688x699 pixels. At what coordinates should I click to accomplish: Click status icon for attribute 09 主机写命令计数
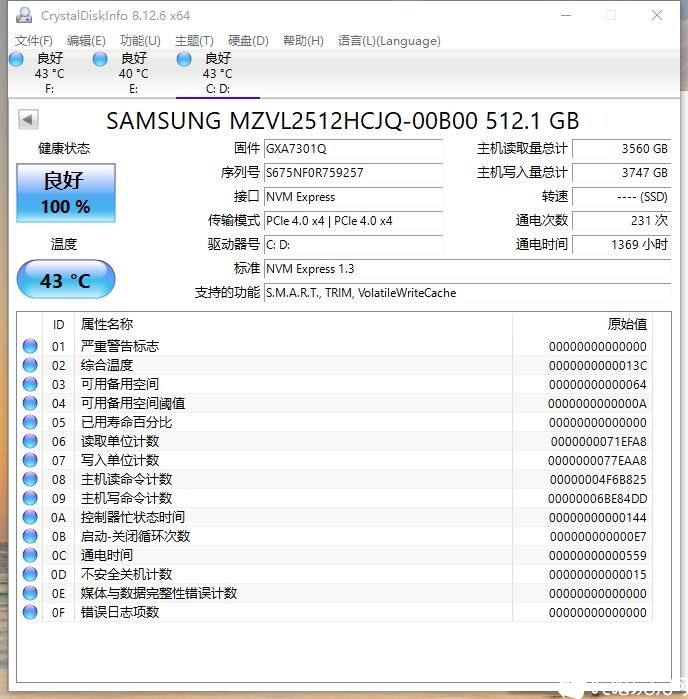tap(30, 498)
